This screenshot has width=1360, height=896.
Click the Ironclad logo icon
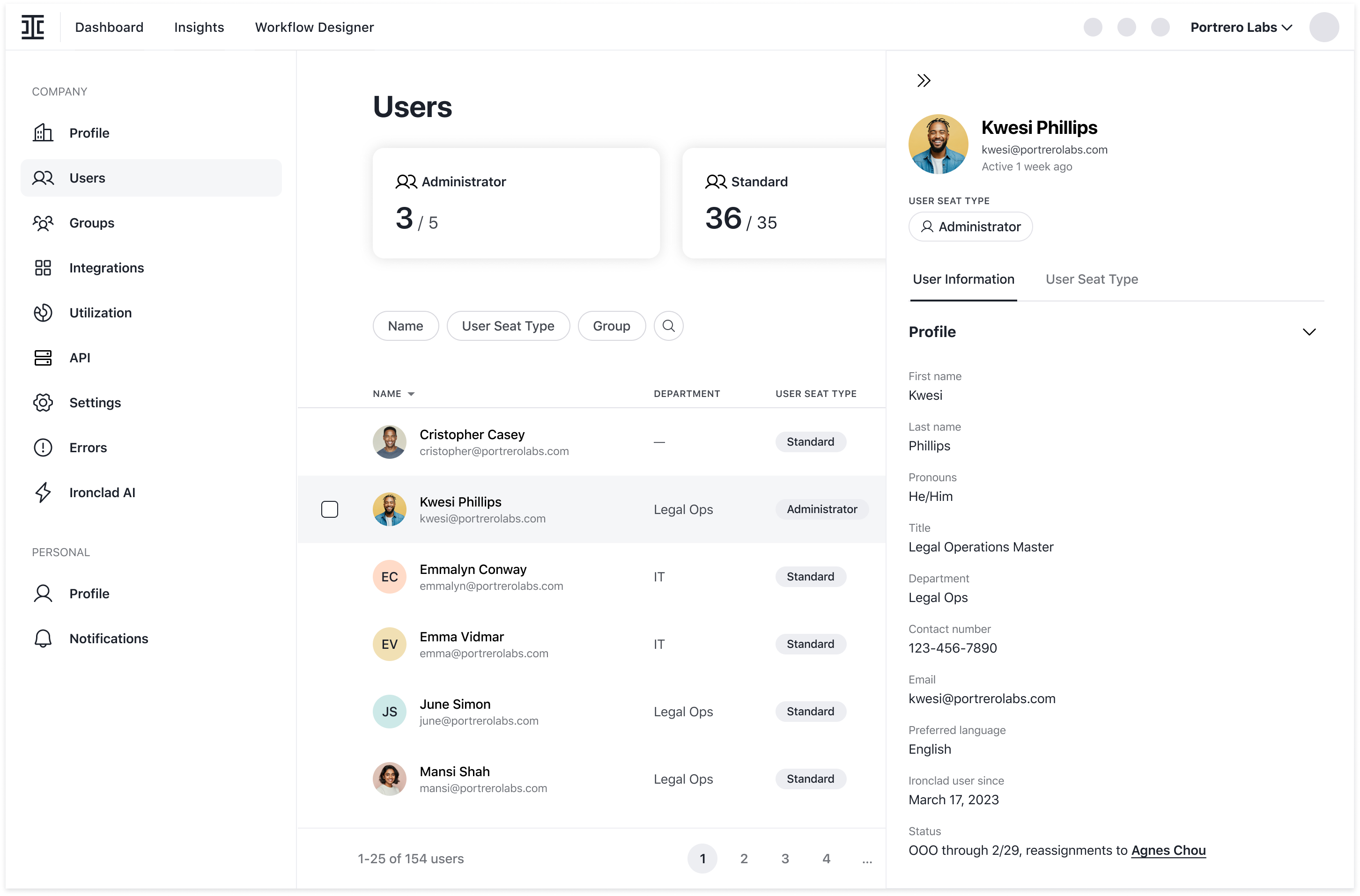(33, 27)
